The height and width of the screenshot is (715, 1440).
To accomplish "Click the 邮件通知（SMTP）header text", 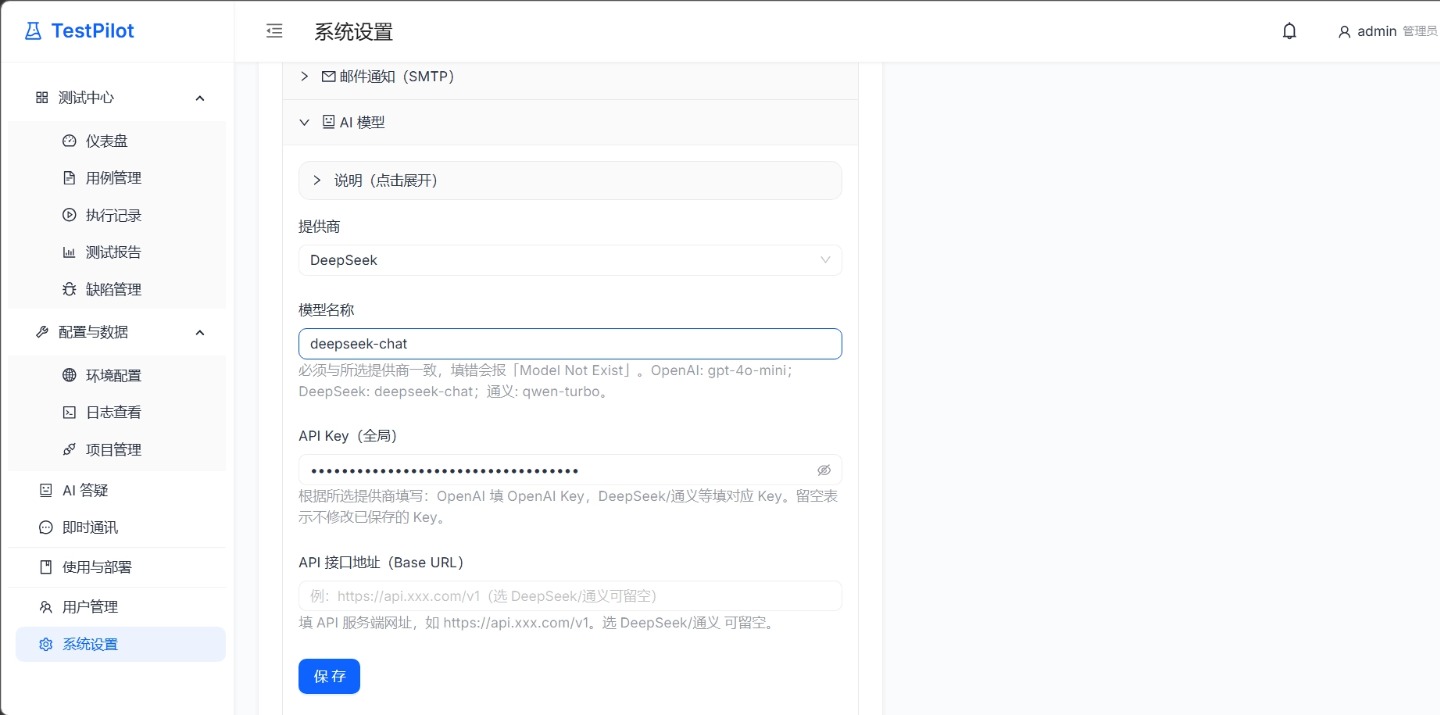I will click(x=397, y=76).
